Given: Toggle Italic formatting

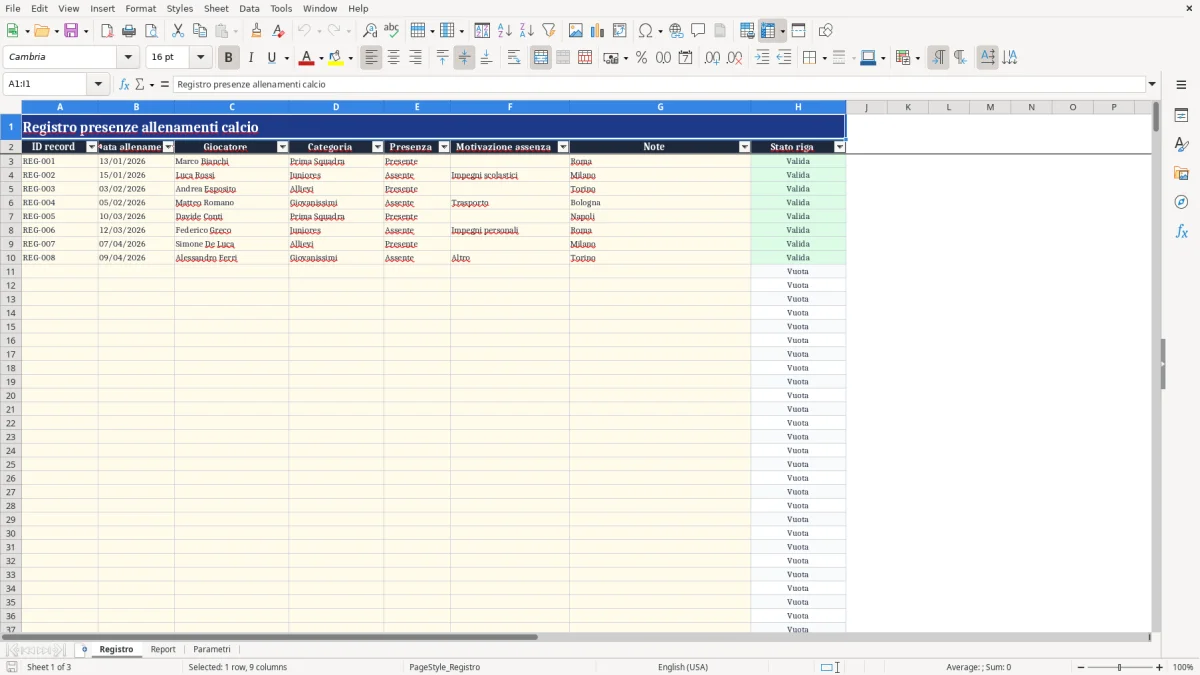Looking at the screenshot, I should point(250,58).
